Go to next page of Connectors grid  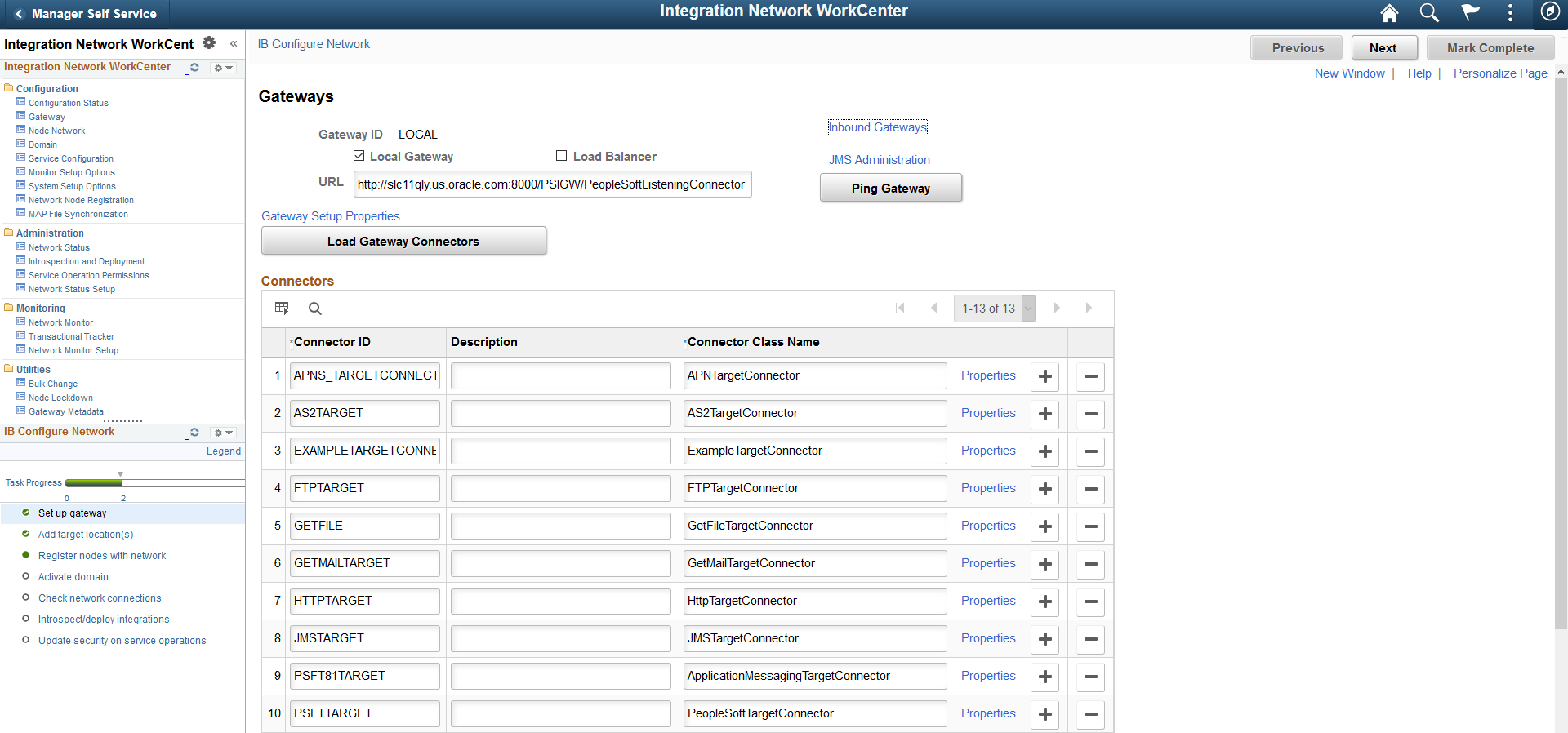tap(1057, 308)
